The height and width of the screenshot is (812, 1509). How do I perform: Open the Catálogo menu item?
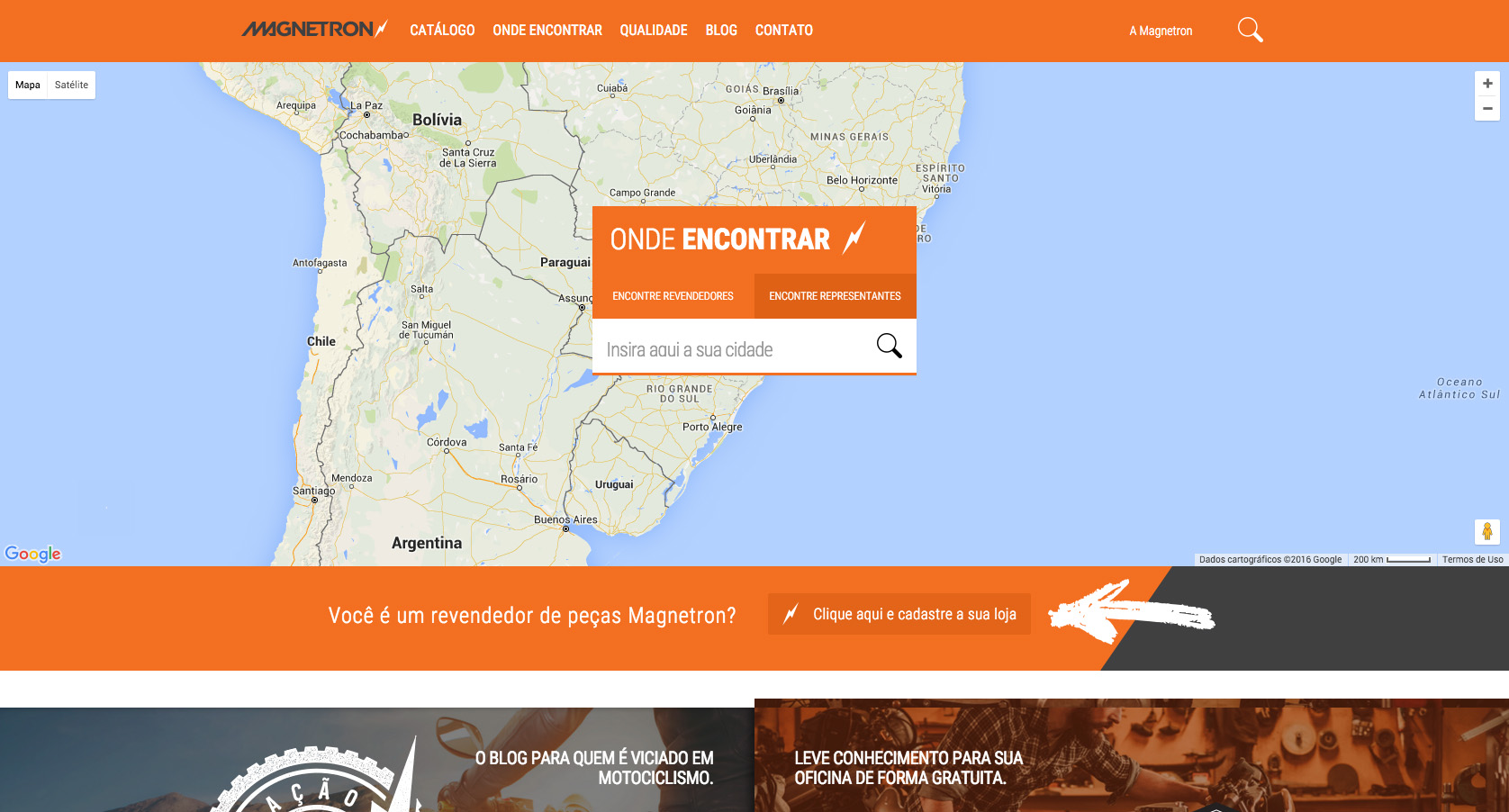442,31
